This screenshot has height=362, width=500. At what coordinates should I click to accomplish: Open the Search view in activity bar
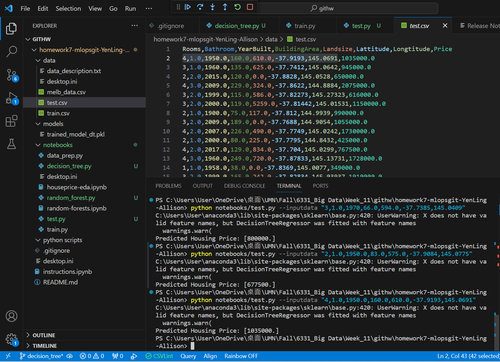[x=11, y=52]
